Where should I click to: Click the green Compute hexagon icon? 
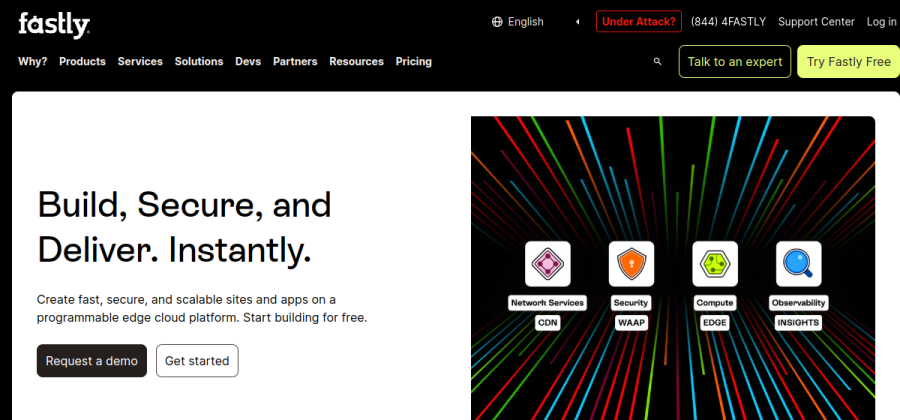tap(715, 264)
